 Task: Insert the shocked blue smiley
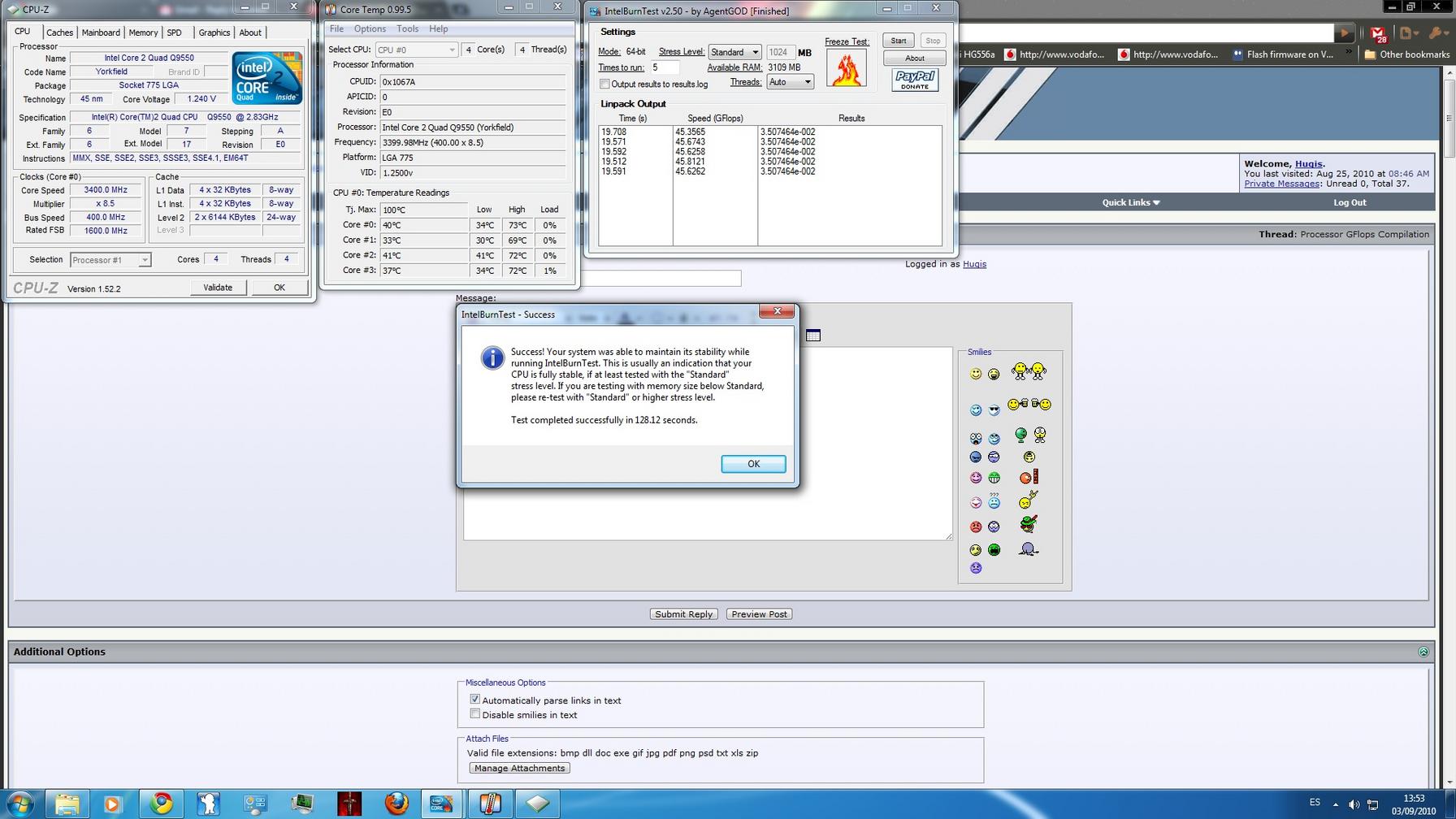click(976, 438)
